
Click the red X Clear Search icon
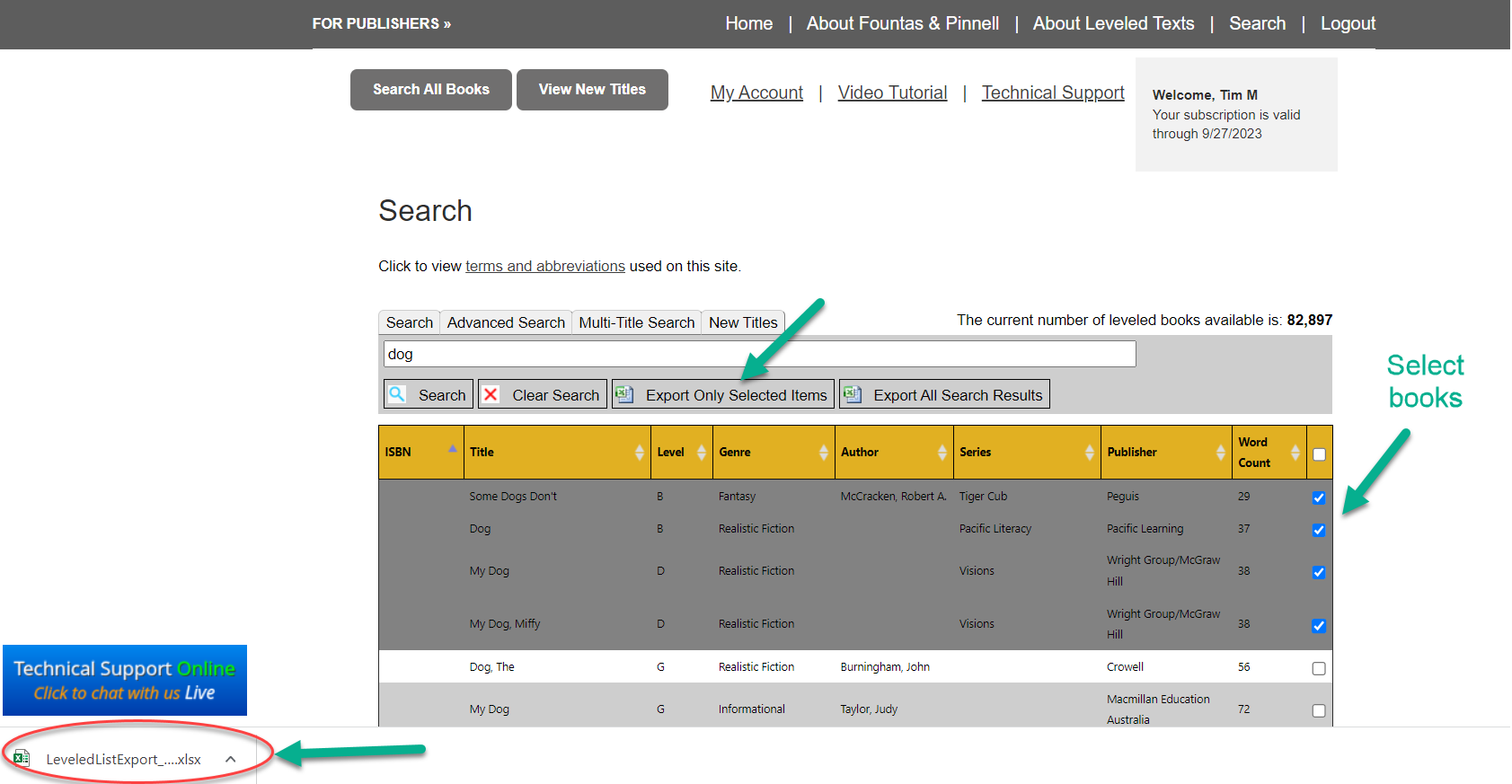491,394
